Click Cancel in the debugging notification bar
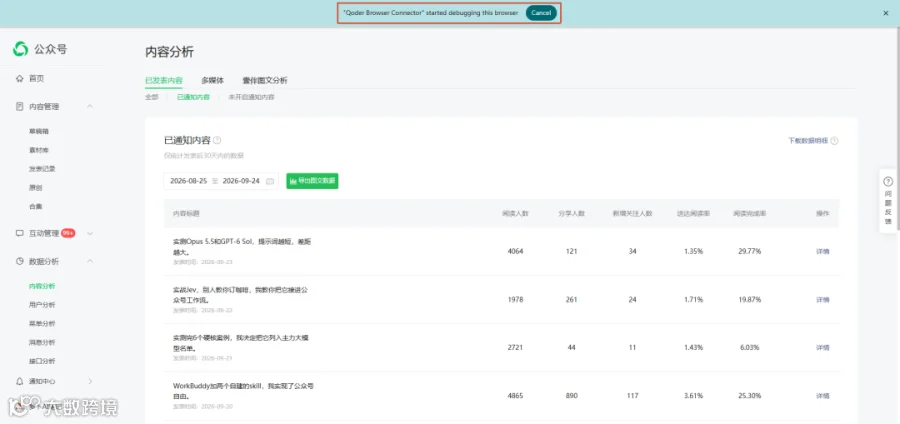The width and height of the screenshot is (900, 424). pos(541,13)
